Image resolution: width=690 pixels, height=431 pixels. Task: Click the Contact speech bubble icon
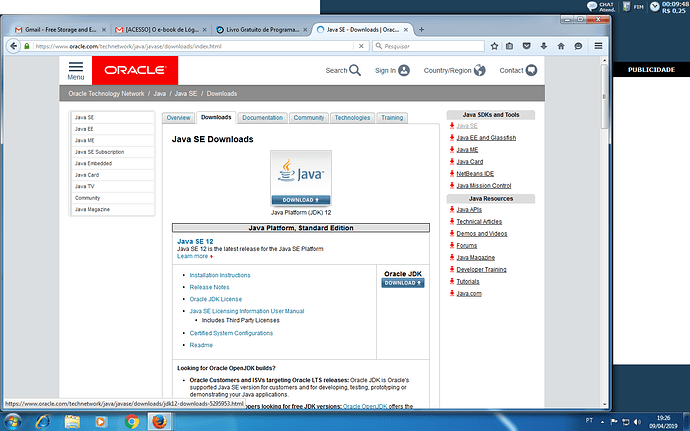point(531,70)
